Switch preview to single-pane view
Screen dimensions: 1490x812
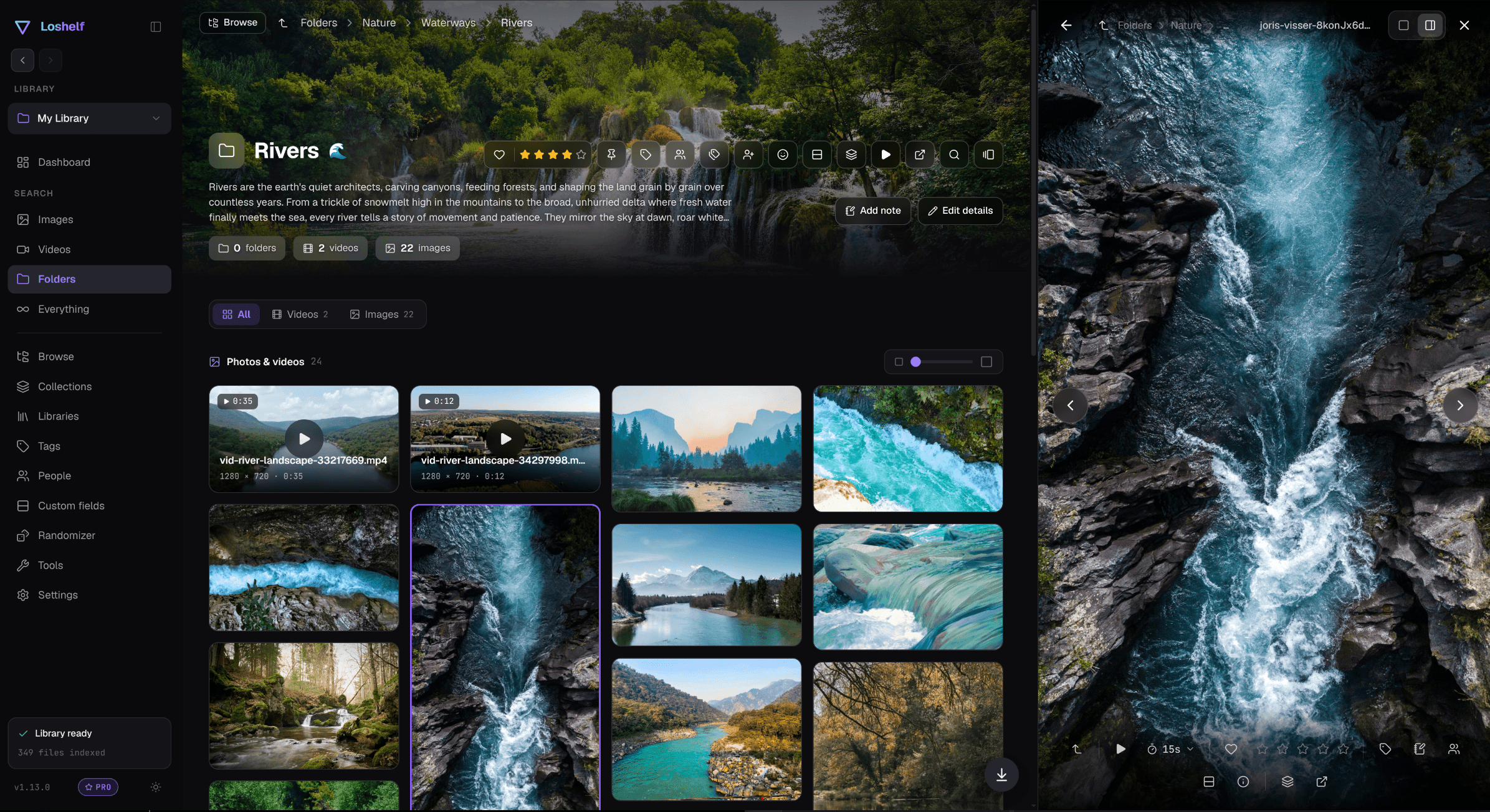tap(1403, 26)
